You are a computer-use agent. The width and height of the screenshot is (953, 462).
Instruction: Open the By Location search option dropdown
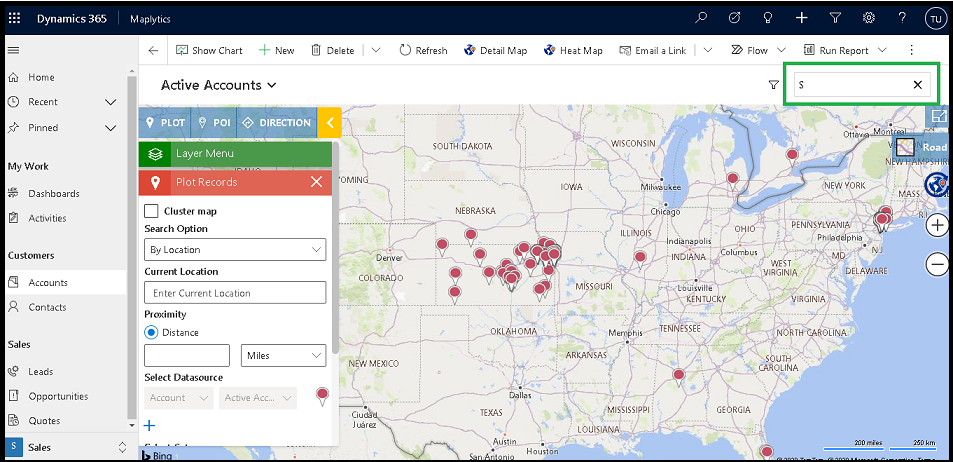pos(235,250)
